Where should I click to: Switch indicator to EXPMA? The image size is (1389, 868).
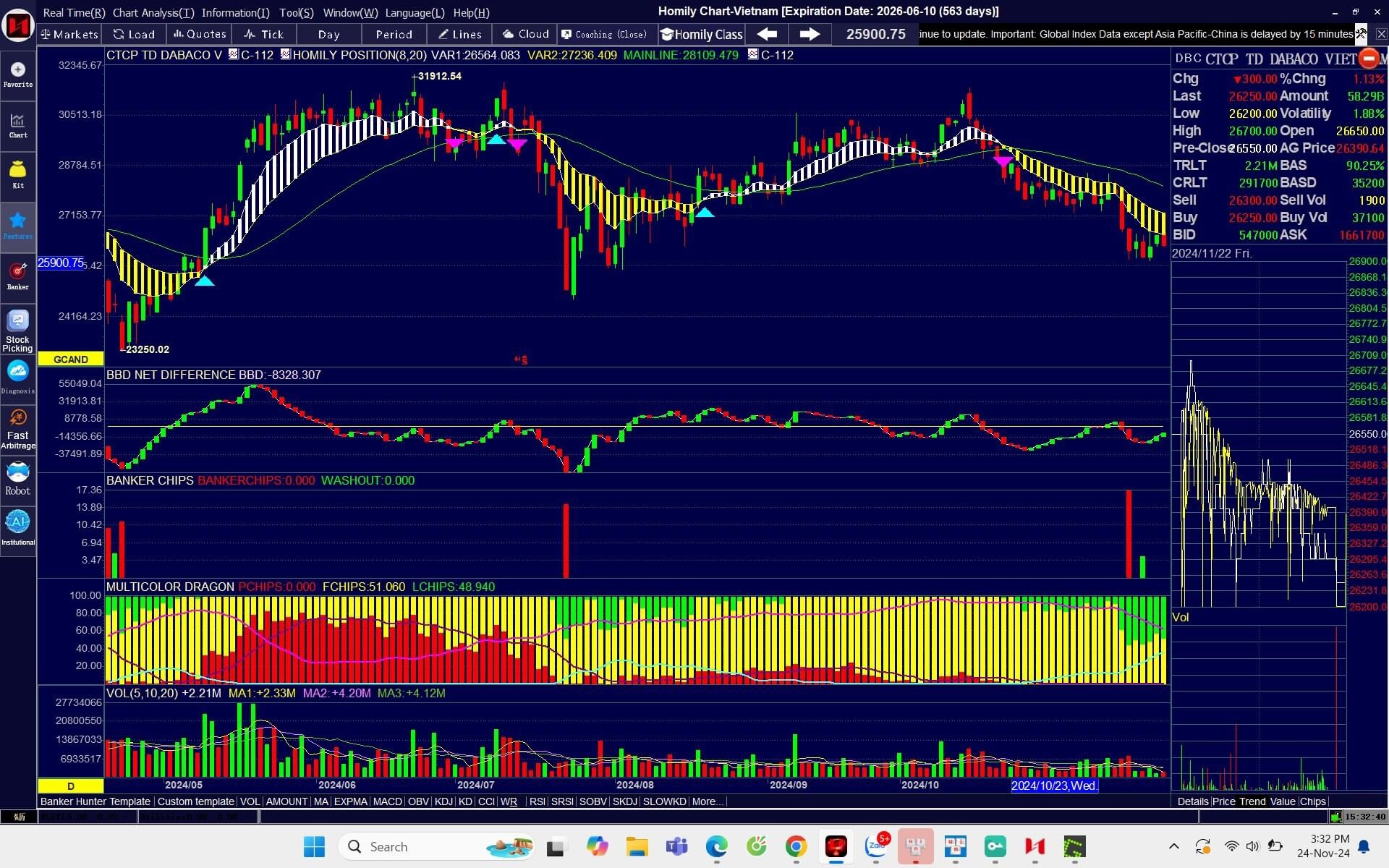click(x=351, y=801)
